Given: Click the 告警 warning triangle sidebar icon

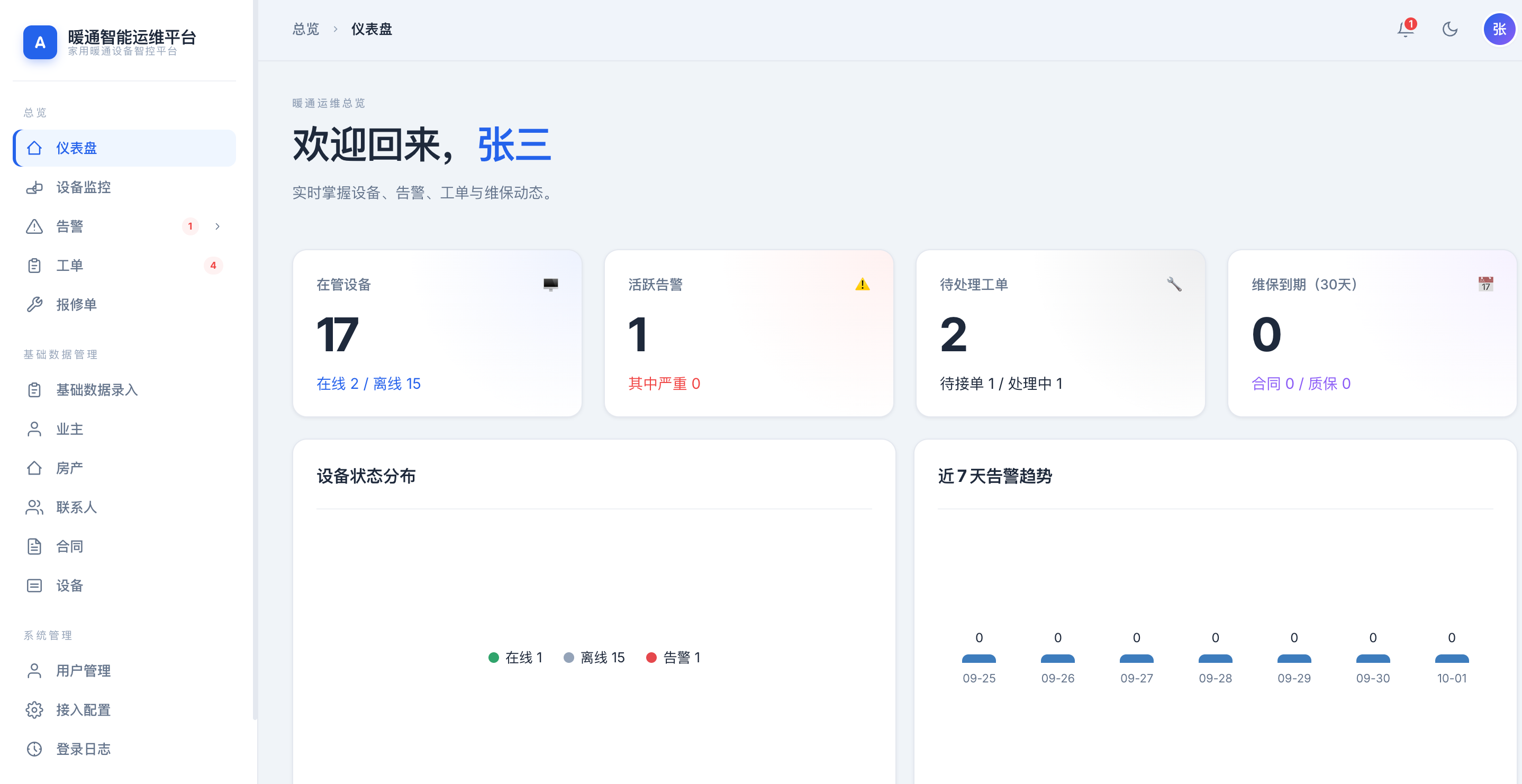Looking at the screenshot, I should [34, 226].
